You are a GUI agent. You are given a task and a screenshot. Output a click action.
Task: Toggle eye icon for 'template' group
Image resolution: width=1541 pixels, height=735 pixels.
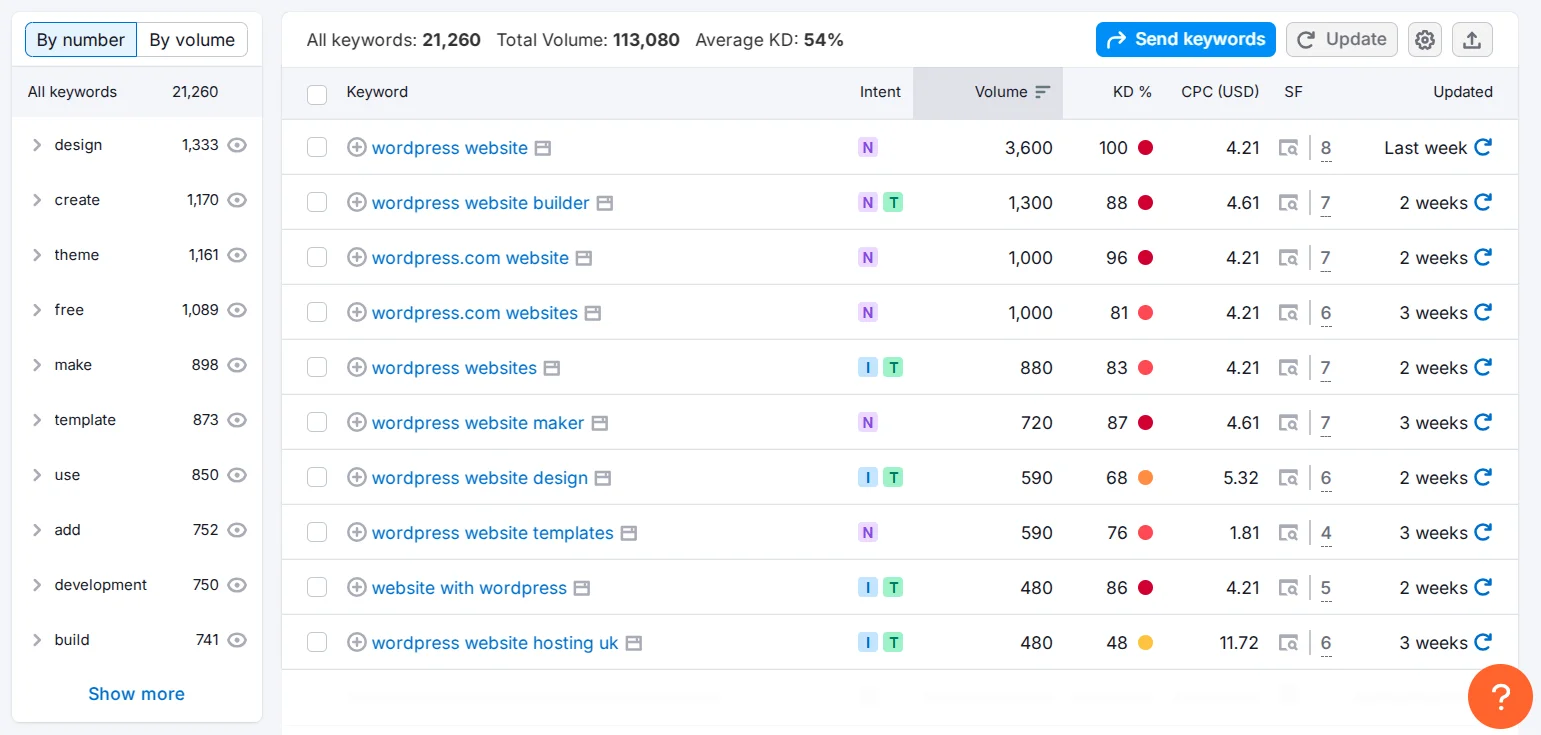(x=237, y=420)
